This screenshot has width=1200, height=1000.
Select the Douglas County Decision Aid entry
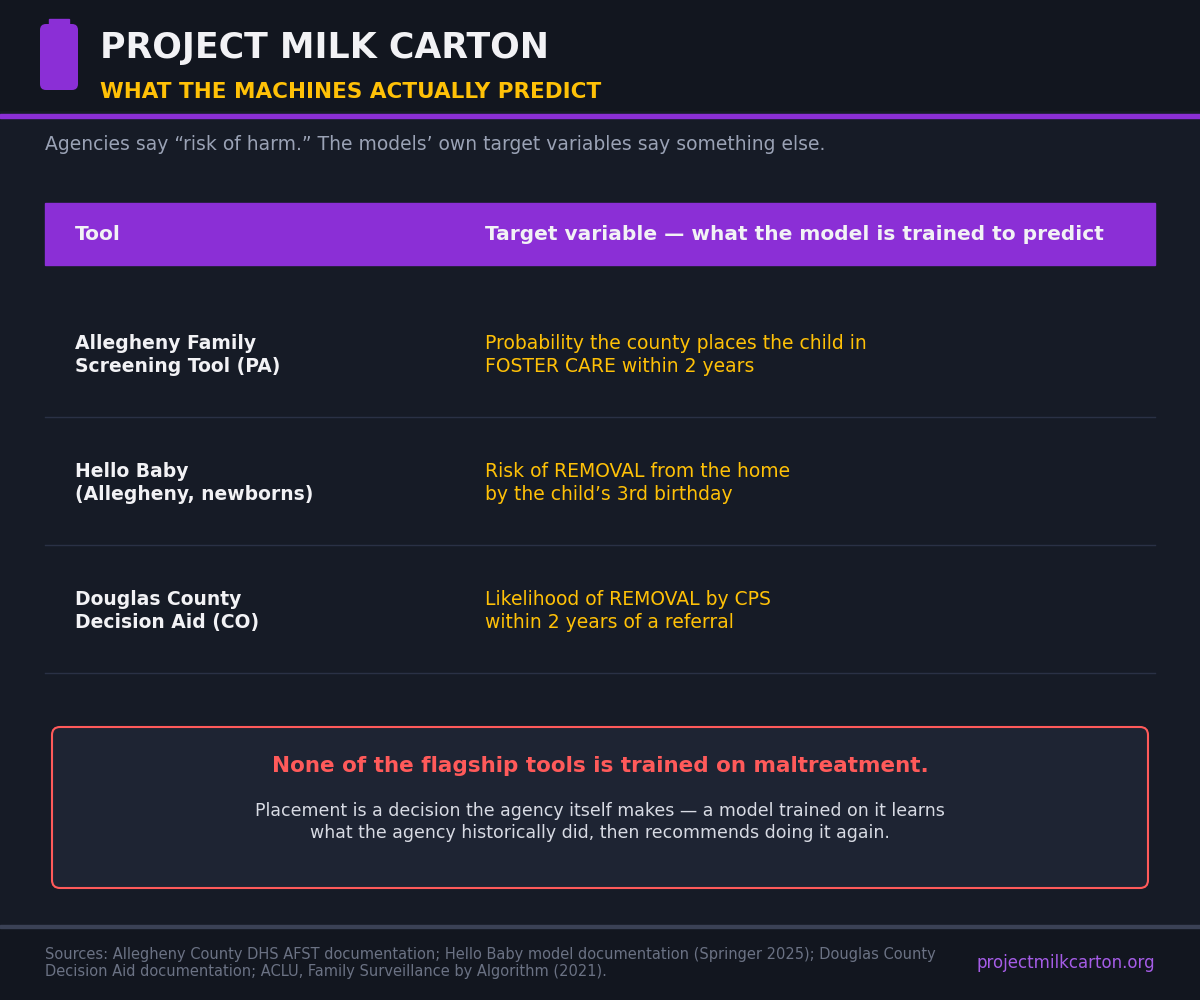[167, 611]
